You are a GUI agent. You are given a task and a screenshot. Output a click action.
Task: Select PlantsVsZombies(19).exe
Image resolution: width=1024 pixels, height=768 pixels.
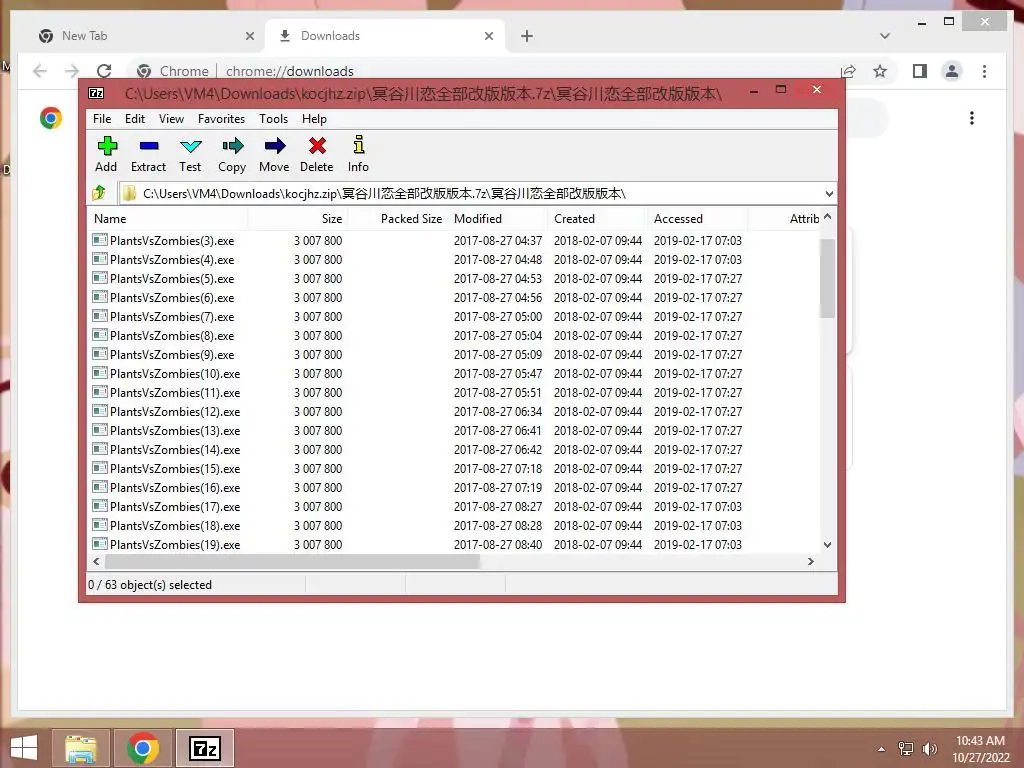(175, 545)
